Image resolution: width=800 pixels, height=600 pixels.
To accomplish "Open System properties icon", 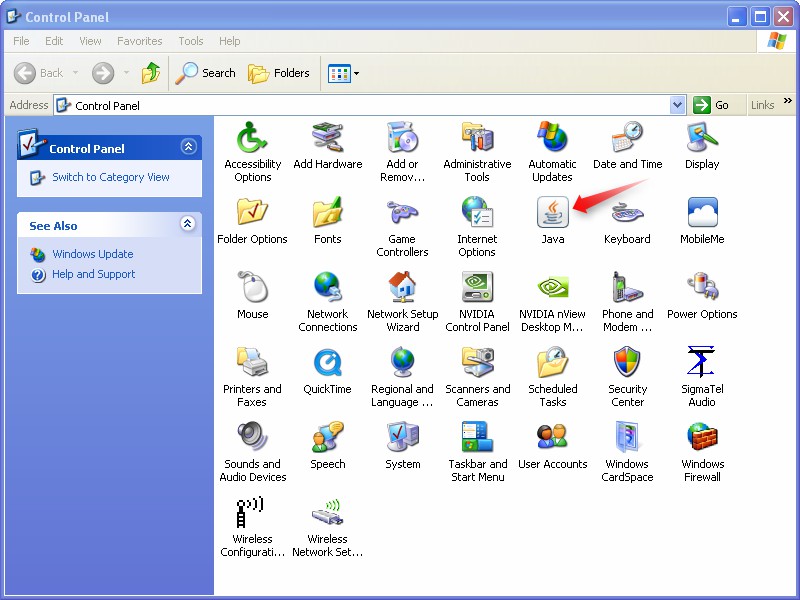I will (402, 438).
